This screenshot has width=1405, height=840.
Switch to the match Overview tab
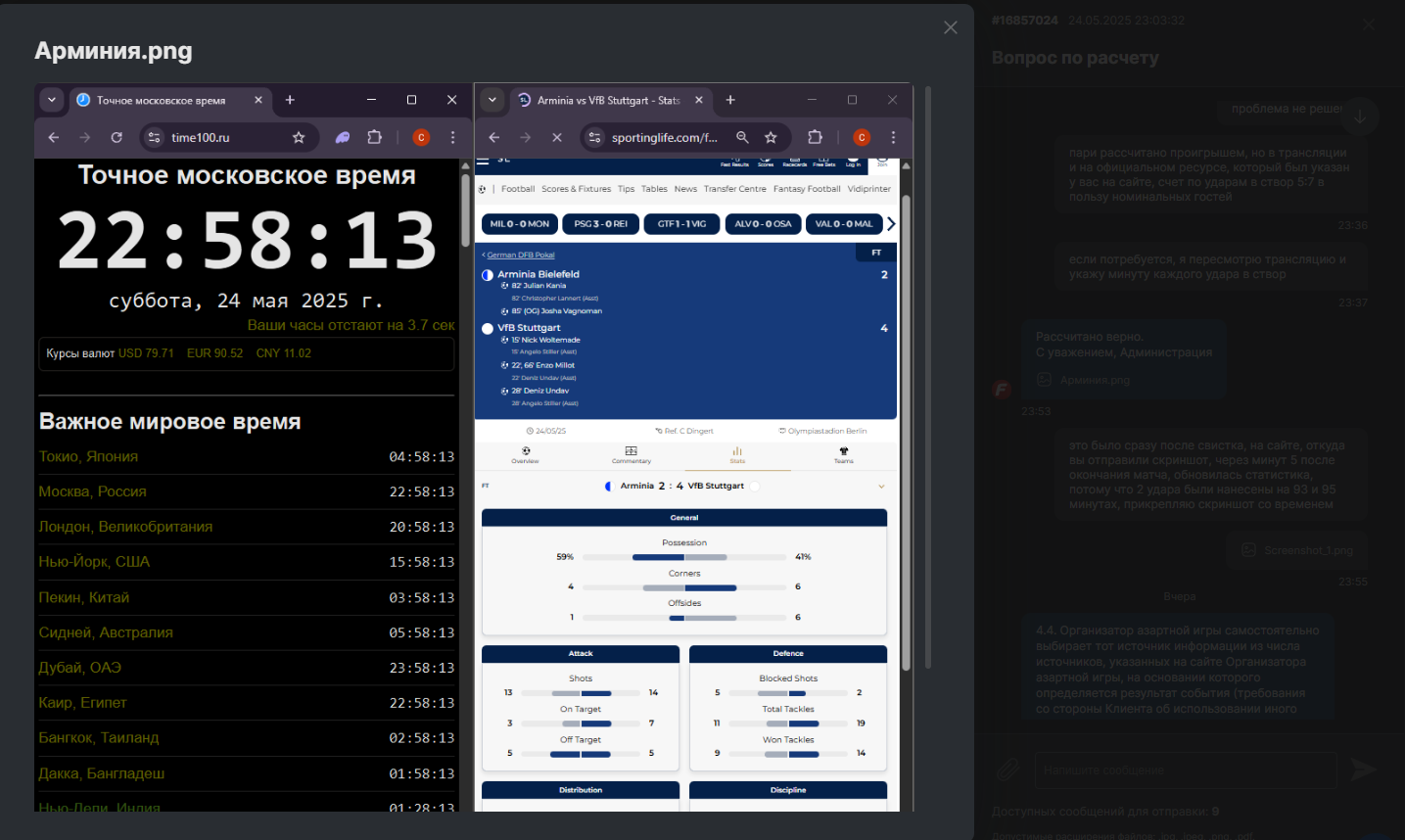point(526,455)
